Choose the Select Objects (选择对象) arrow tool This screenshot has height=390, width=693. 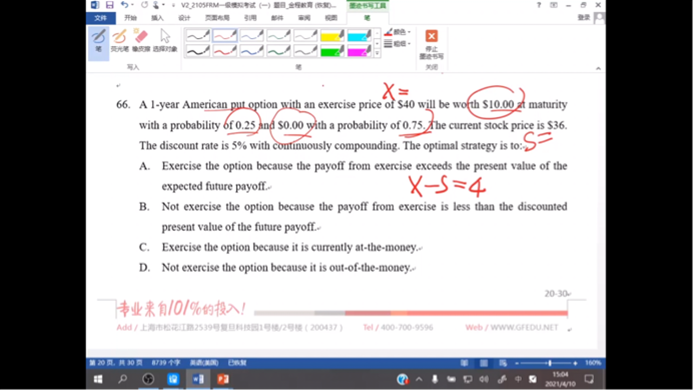point(165,41)
